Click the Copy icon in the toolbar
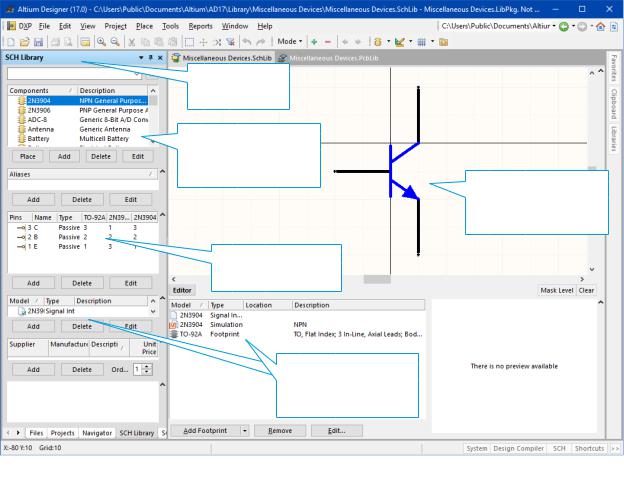This screenshot has height=497, width=624. pos(145,42)
